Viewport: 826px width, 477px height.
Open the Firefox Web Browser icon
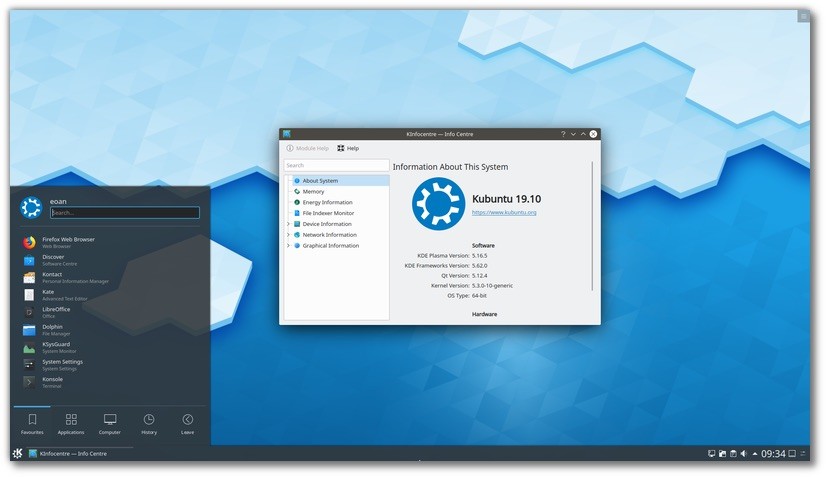(30, 242)
